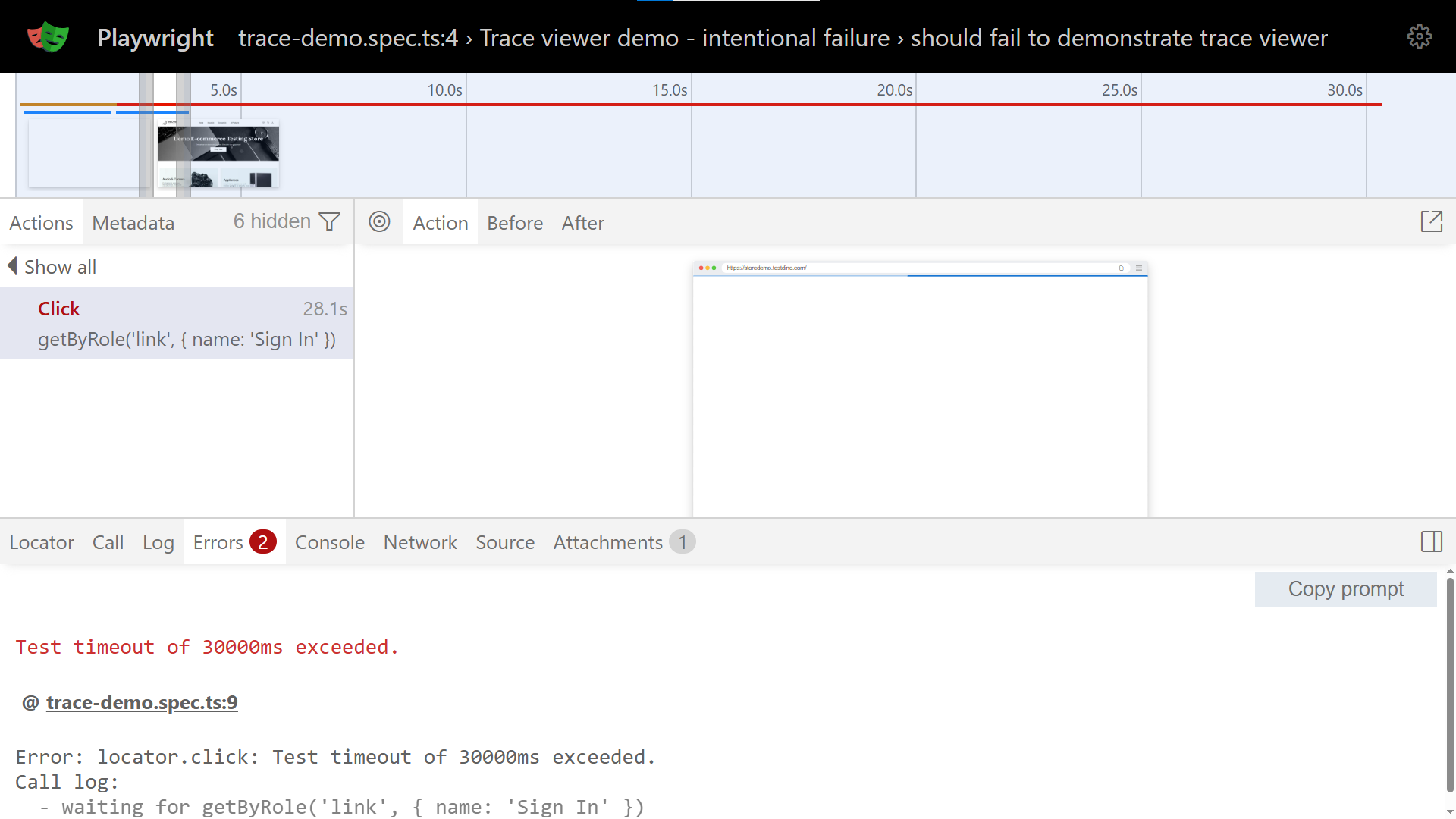Screen dimensions: 1456x819
Task: Click the Copy prompt button
Action: (x=1345, y=589)
